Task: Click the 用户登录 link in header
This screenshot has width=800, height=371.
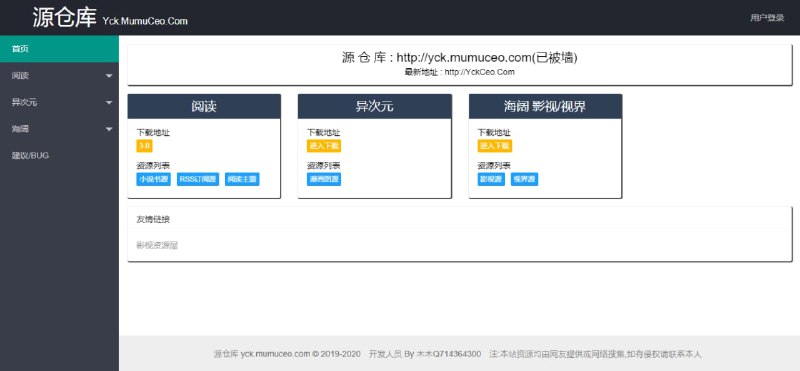Action: tap(767, 18)
